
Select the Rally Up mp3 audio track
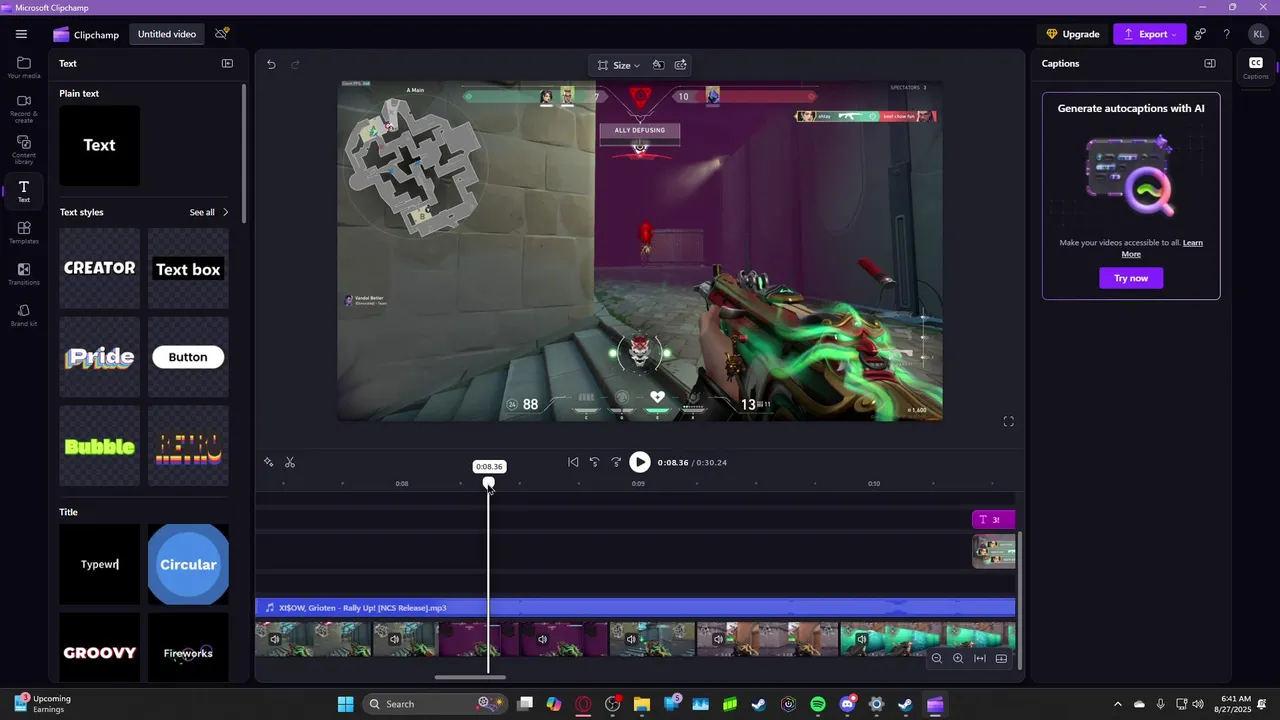pos(636,607)
